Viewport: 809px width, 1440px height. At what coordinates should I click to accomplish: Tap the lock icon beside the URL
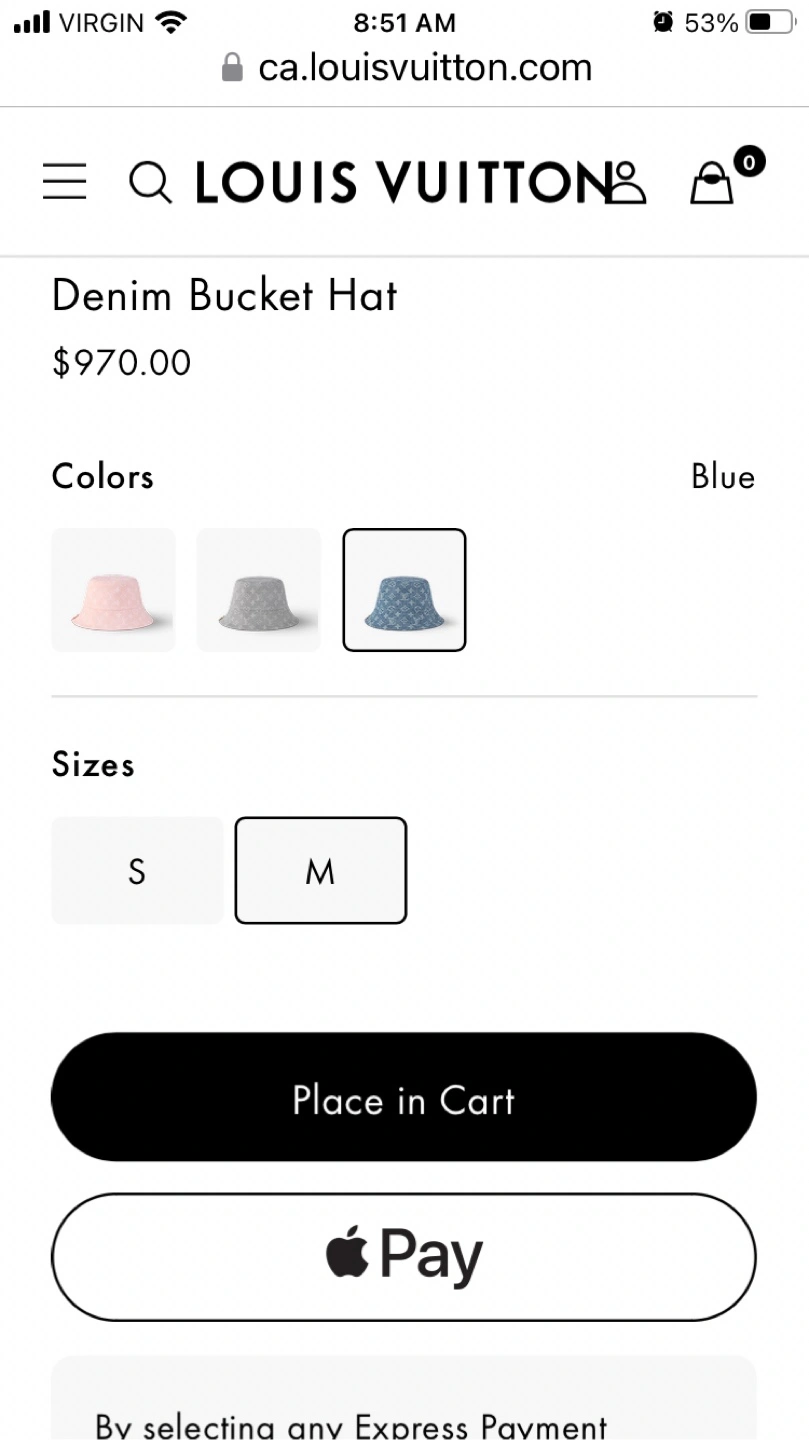[x=232, y=68]
